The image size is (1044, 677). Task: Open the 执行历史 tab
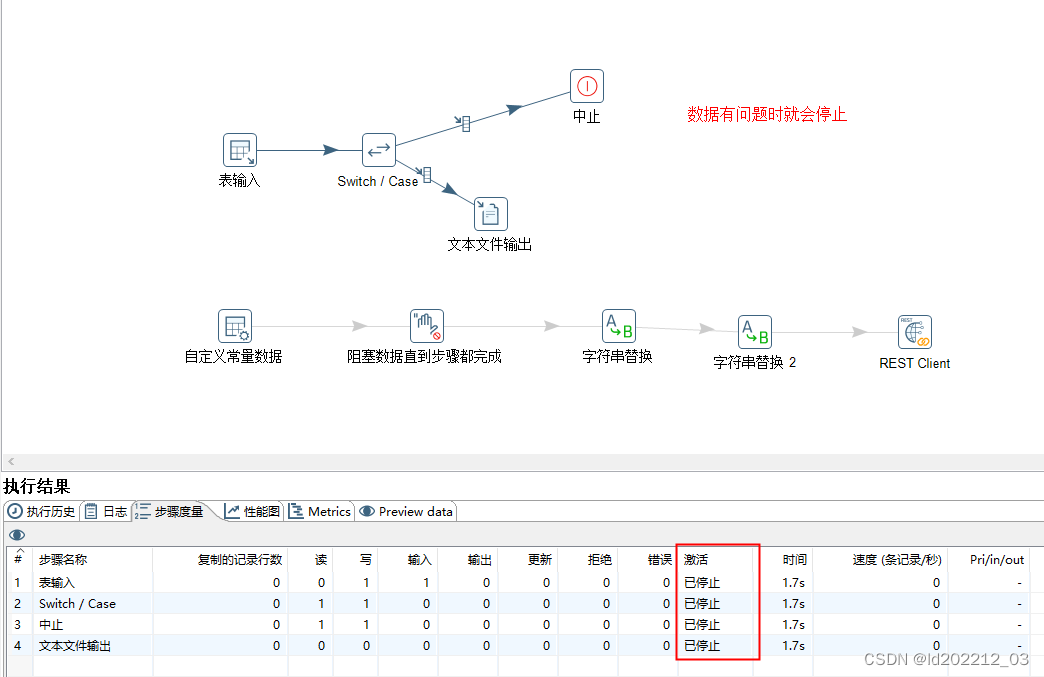(x=42, y=511)
